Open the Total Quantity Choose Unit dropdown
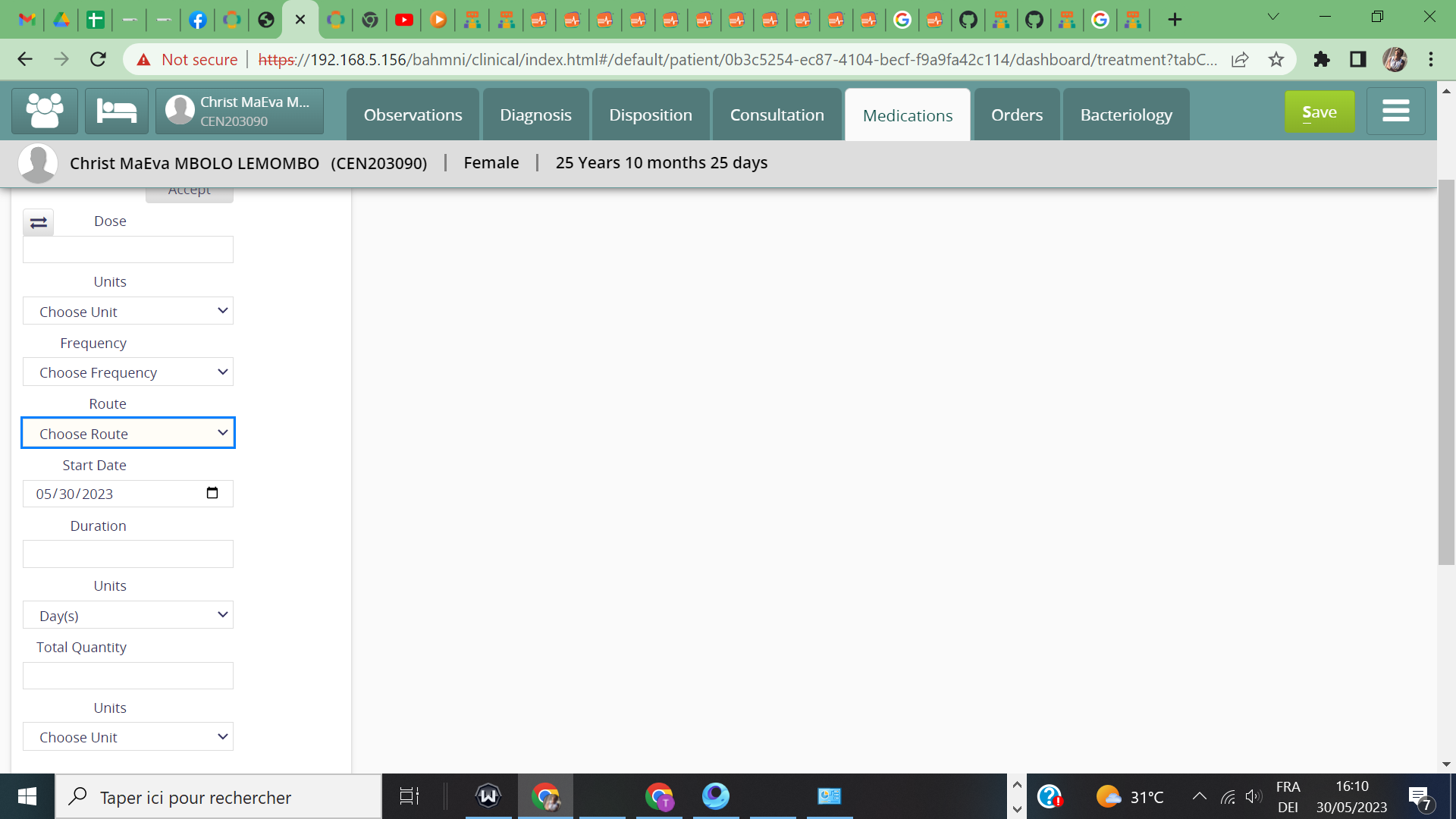 [128, 736]
